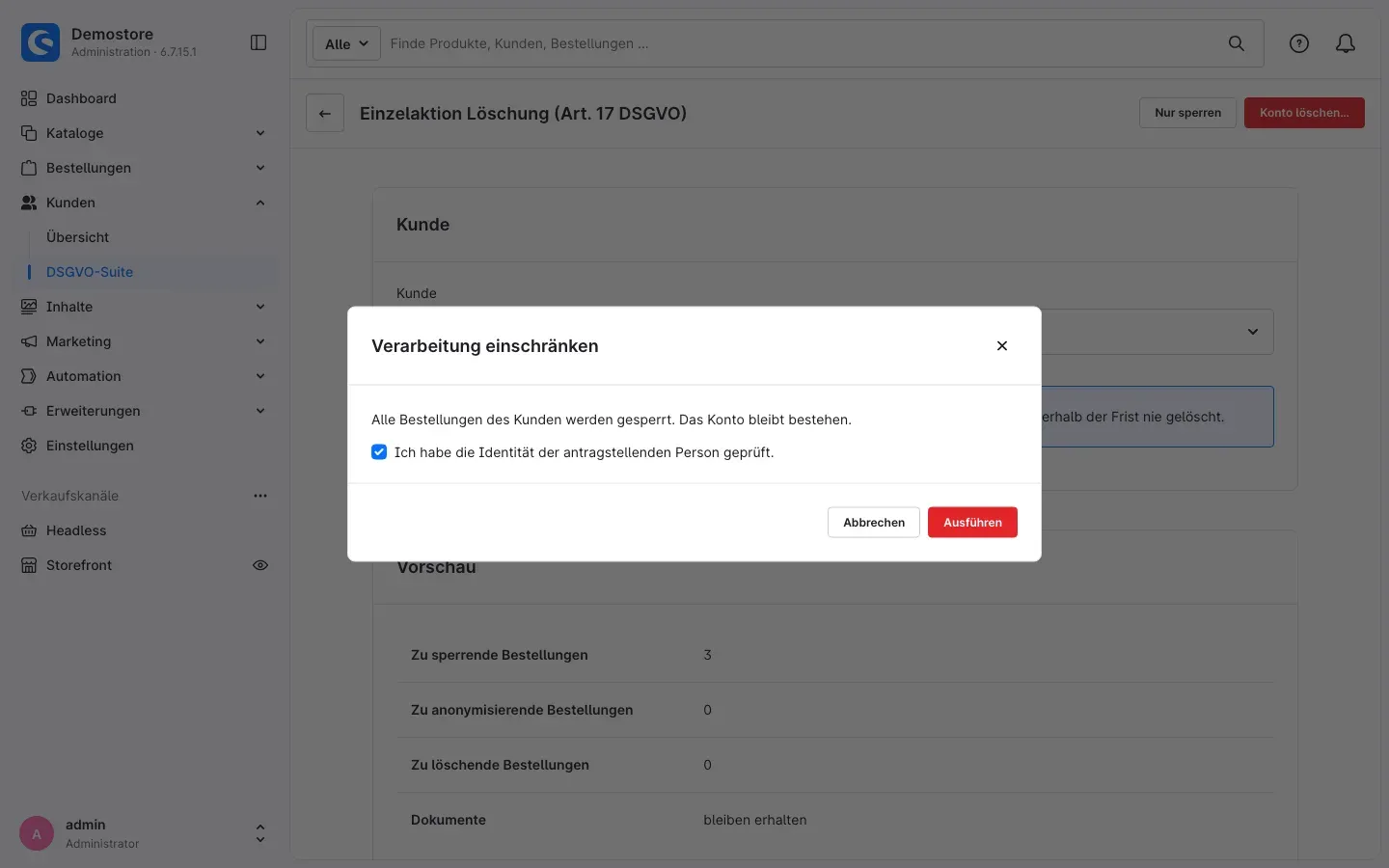
Task: Open the help question mark icon
Action: [1299, 43]
